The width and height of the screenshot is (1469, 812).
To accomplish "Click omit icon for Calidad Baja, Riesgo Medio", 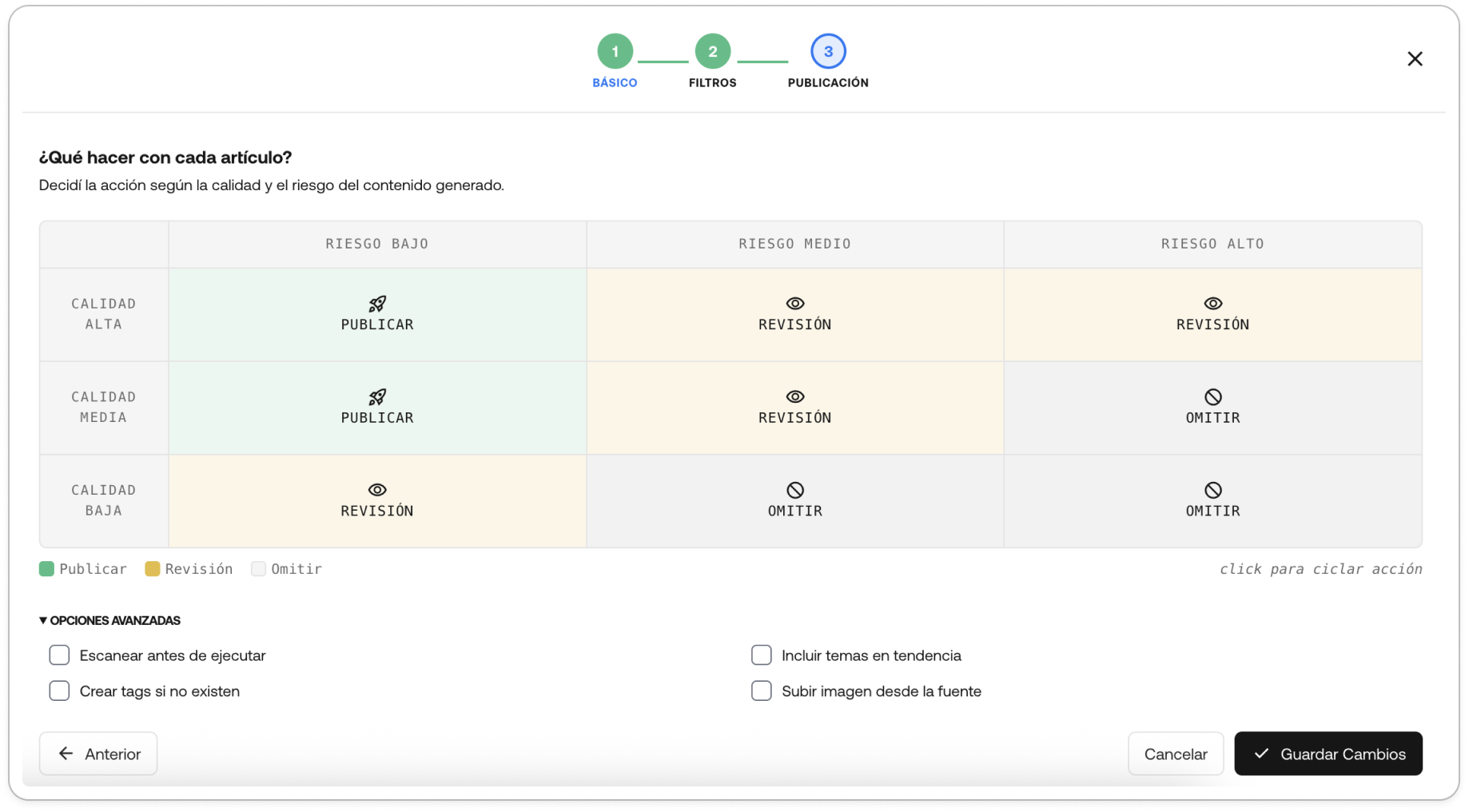I will point(794,490).
